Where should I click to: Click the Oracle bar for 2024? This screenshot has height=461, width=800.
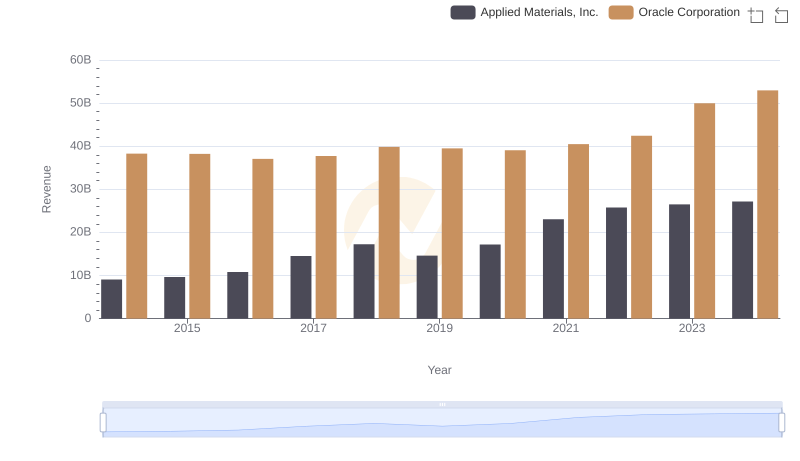(767, 204)
